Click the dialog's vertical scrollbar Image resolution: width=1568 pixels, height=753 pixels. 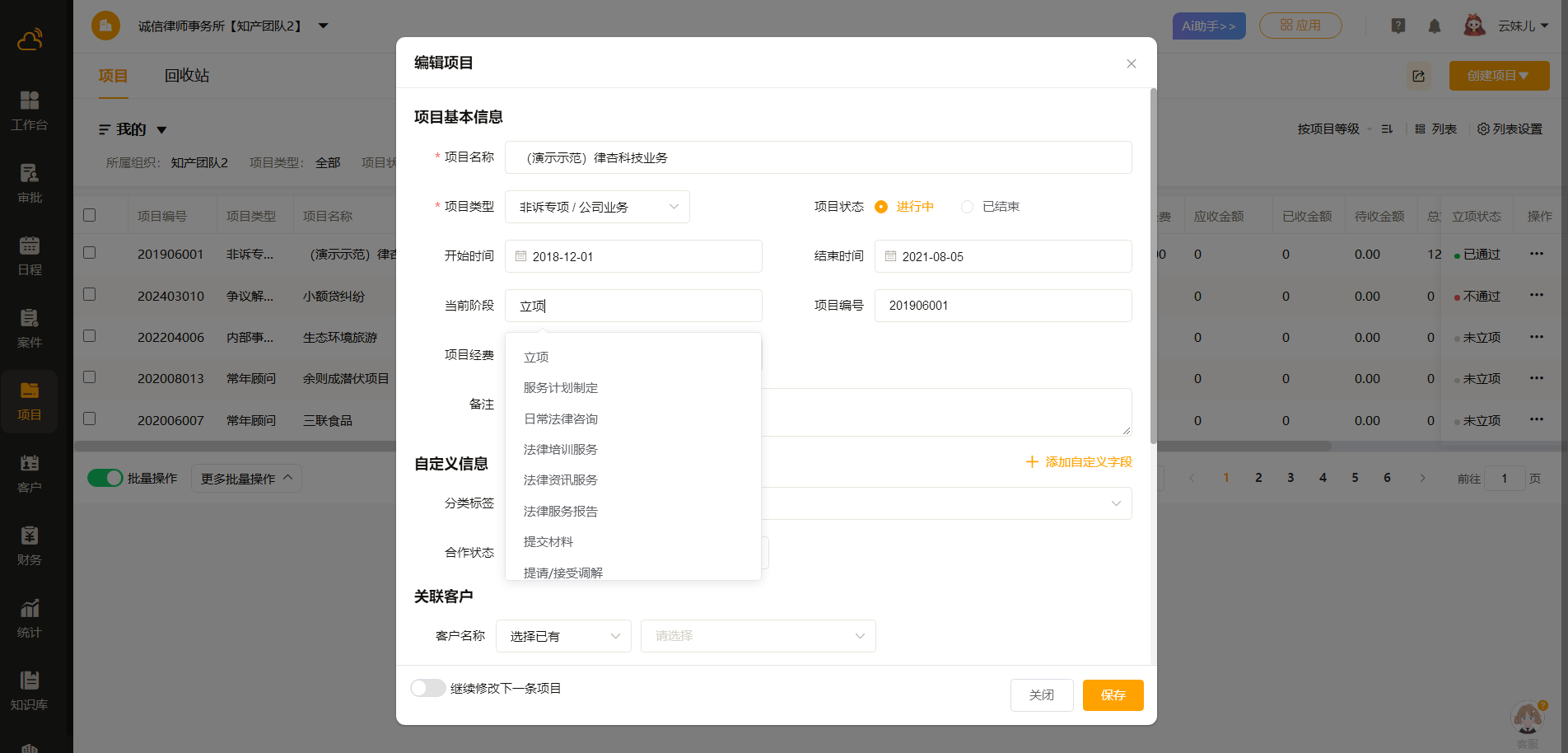coord(1153,264)
